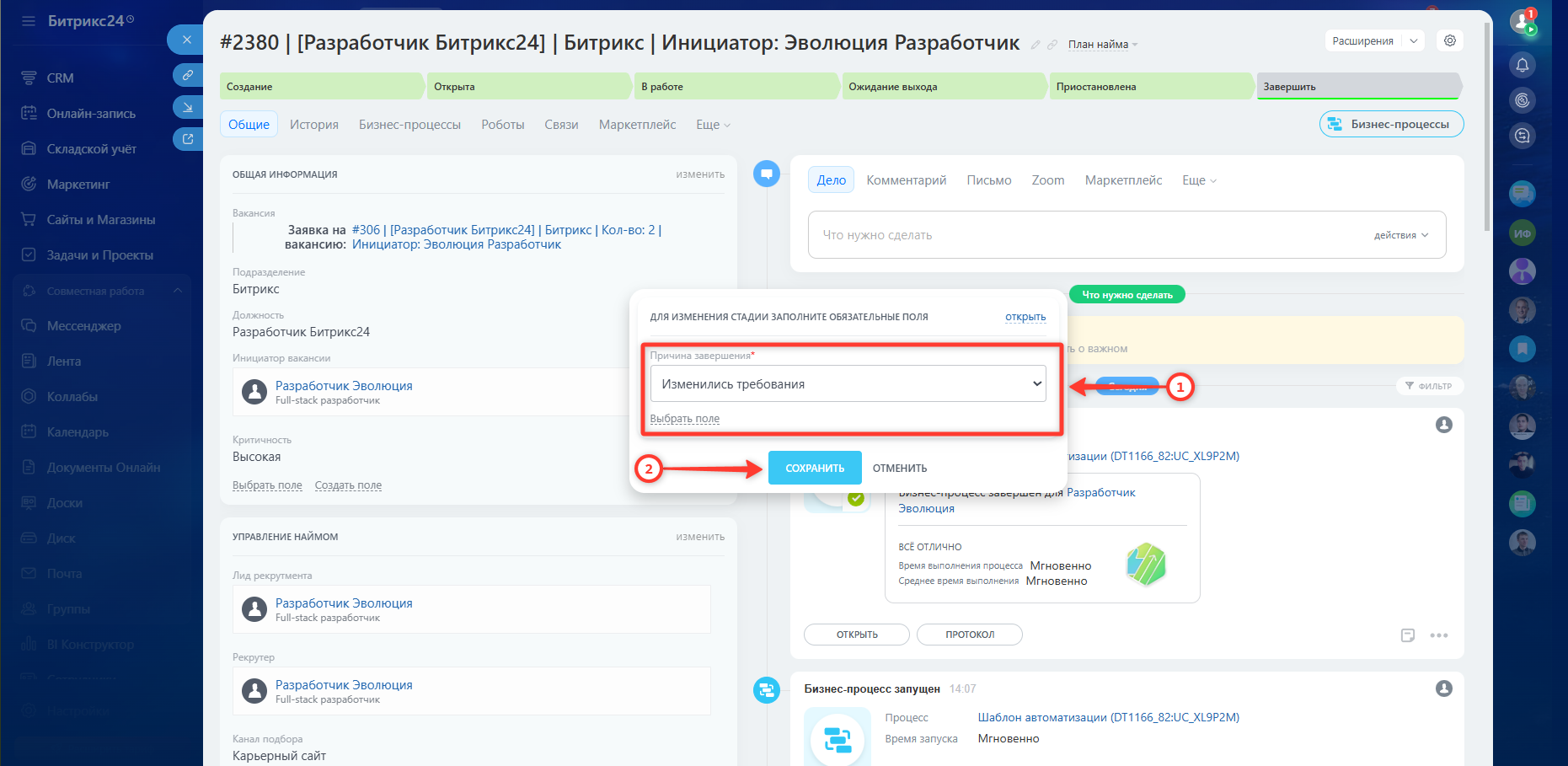Switch to Бизнес-процессы tab
The image size is (1568, 766).
(x=409, y=125)
